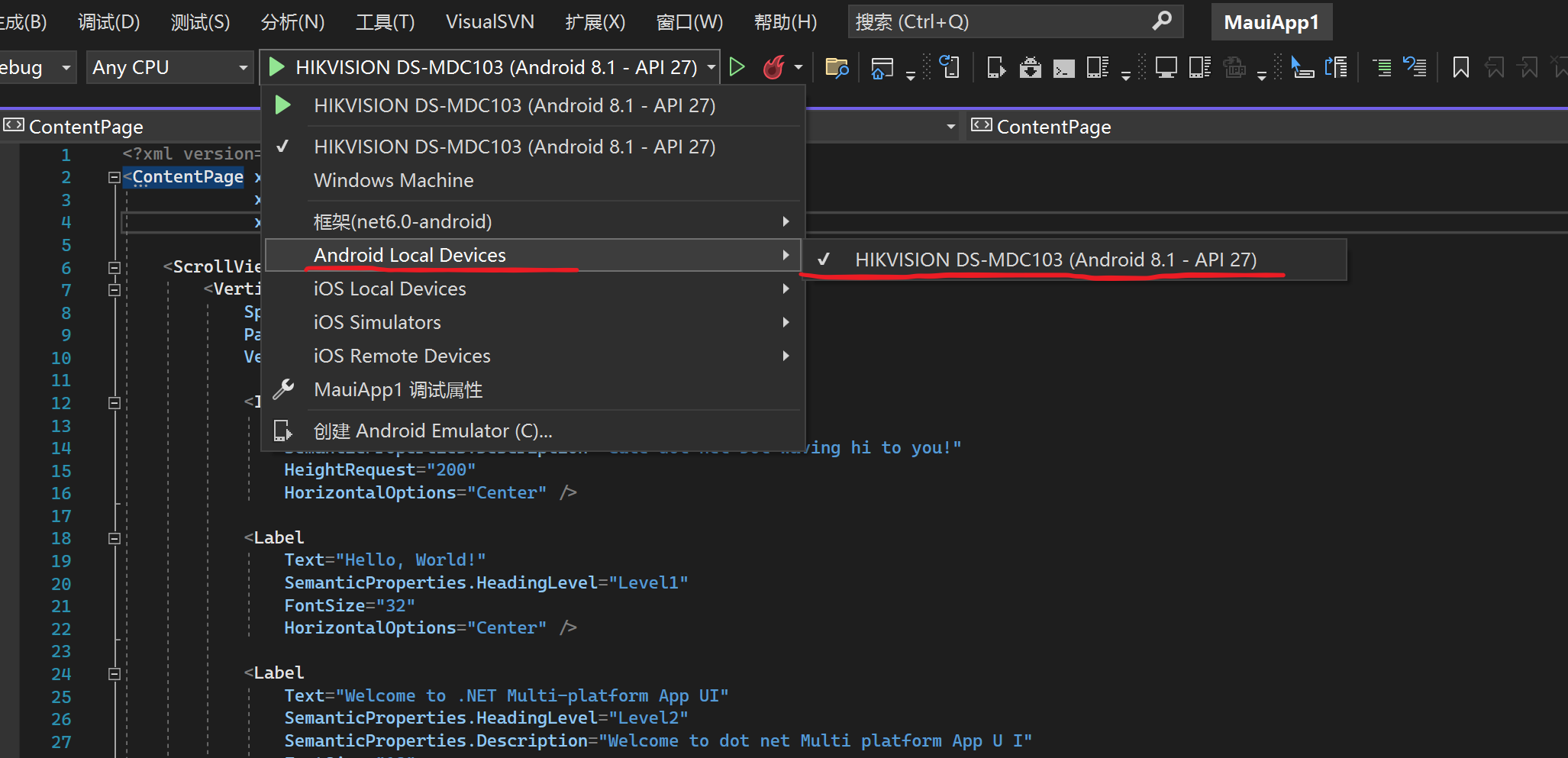Click the bookmark toggle icon
Viewport: 1568px width, 758px height.
(1460, 68)
